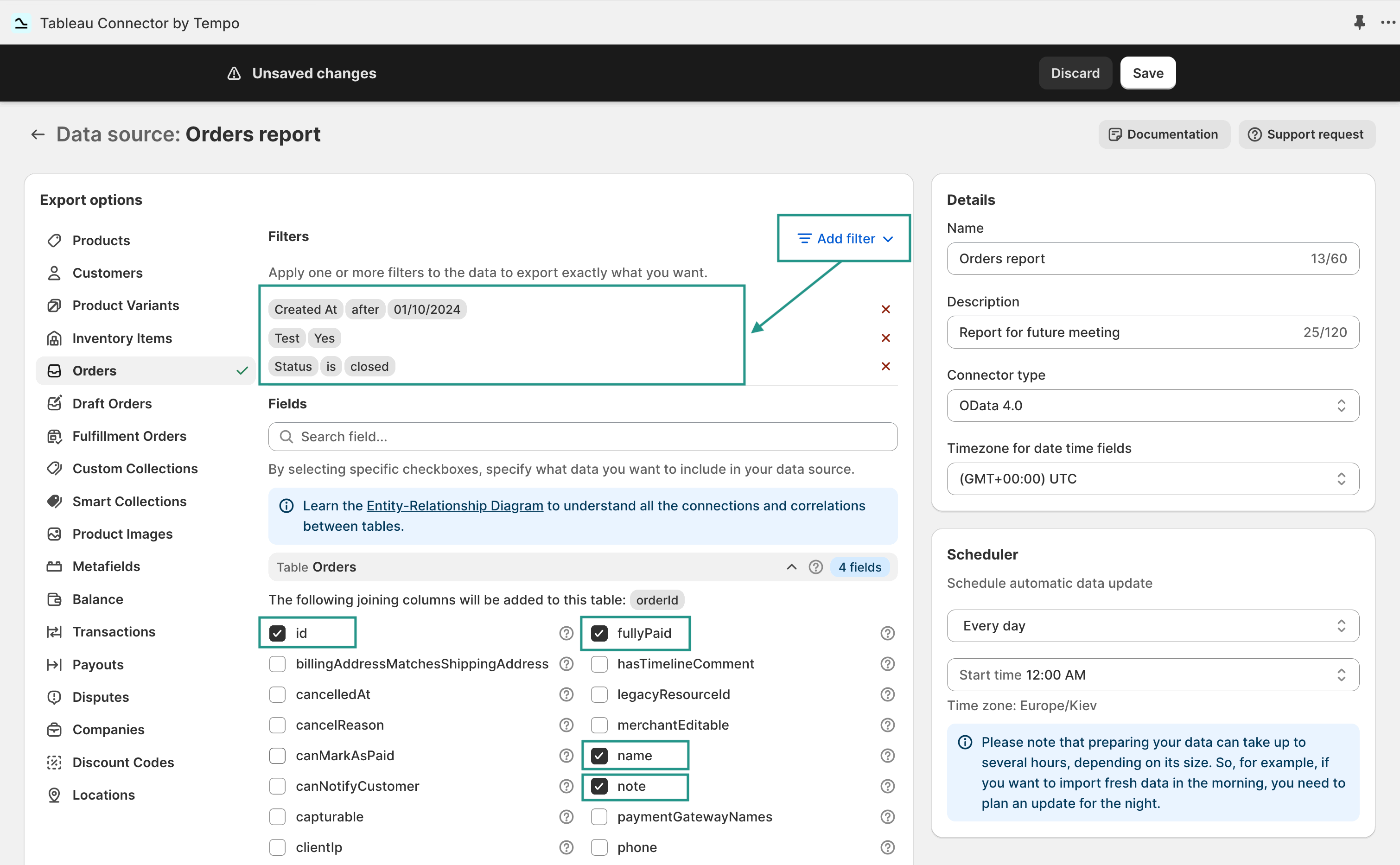The width and height of the screenshot is (1400, 865).
Task: Save the unsaved changes
Action: [1148, 73]
